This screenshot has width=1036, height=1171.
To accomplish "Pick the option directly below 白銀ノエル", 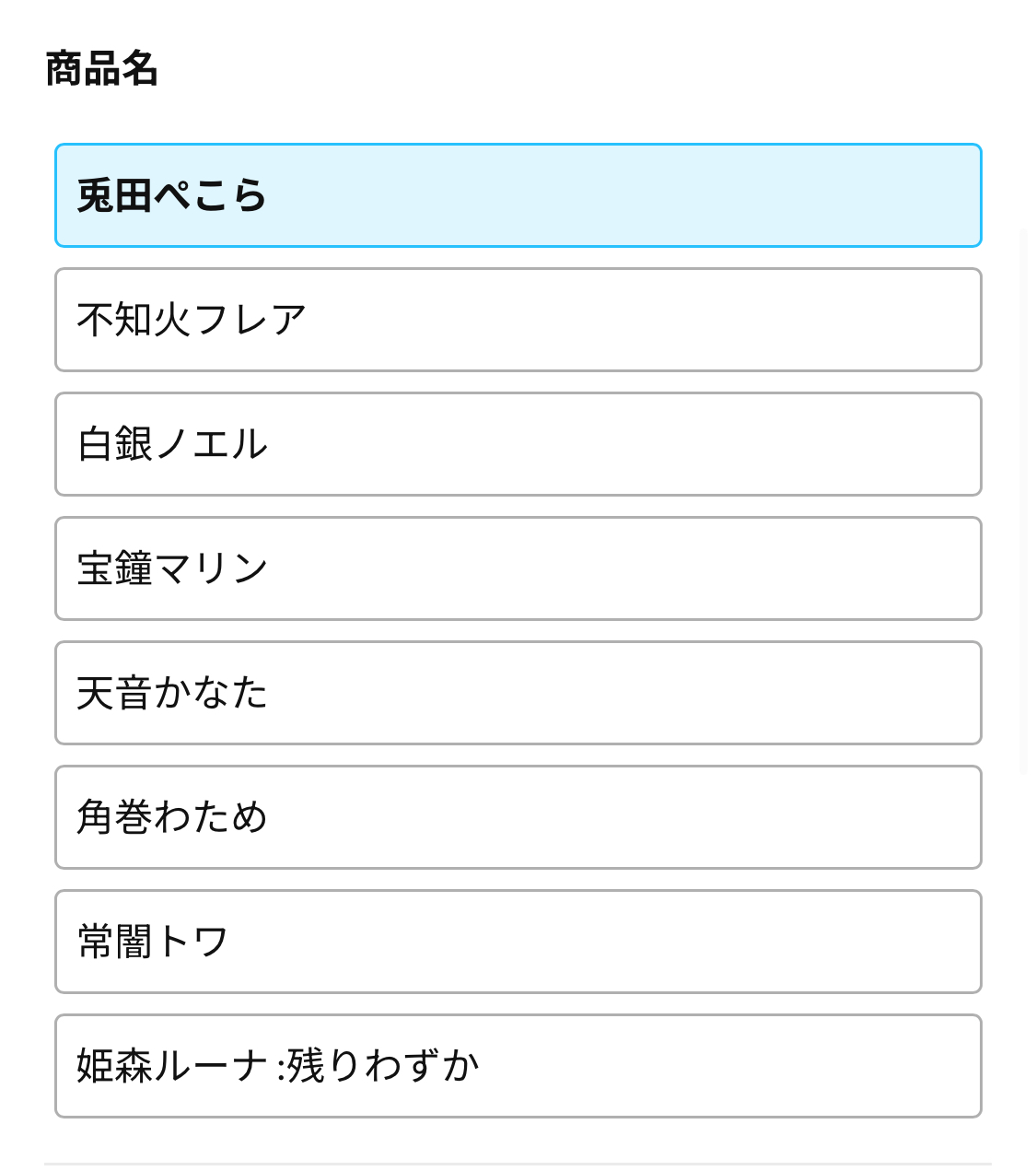I will tap(518, 568).
